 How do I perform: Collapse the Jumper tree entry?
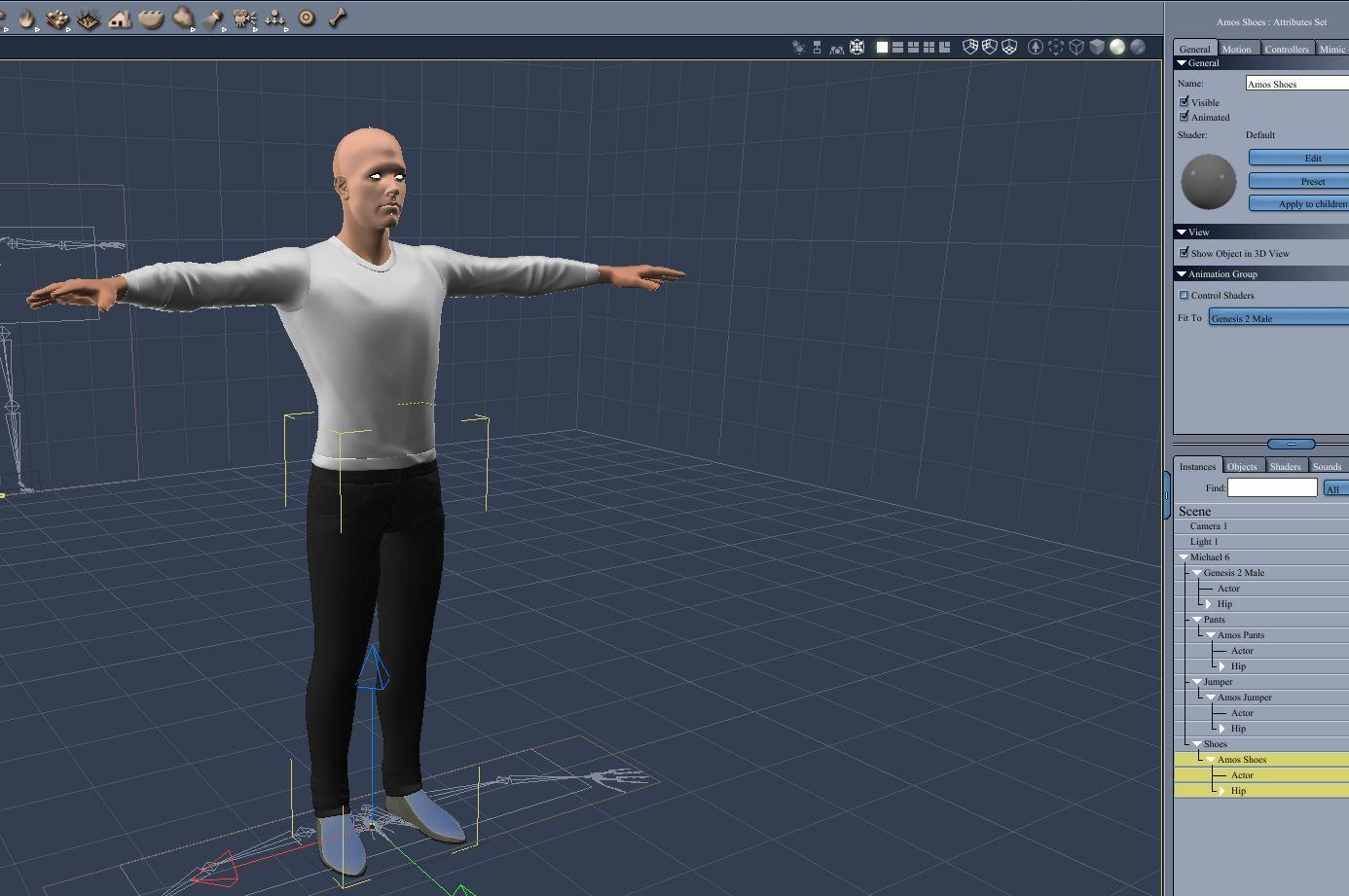pos(1196,682)
